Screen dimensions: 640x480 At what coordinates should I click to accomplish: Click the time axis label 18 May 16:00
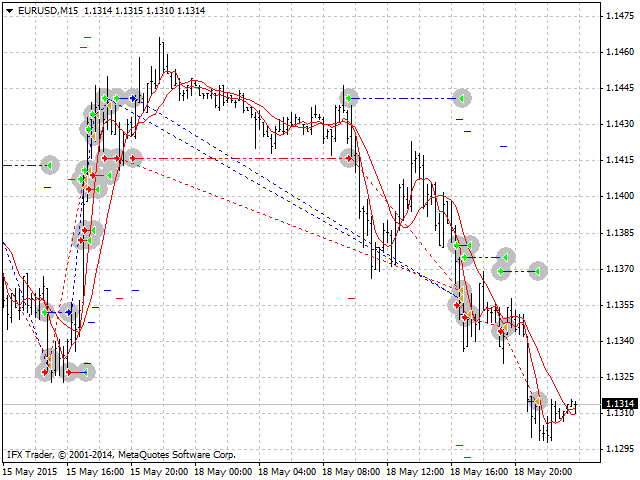click(x=479, y=472)
